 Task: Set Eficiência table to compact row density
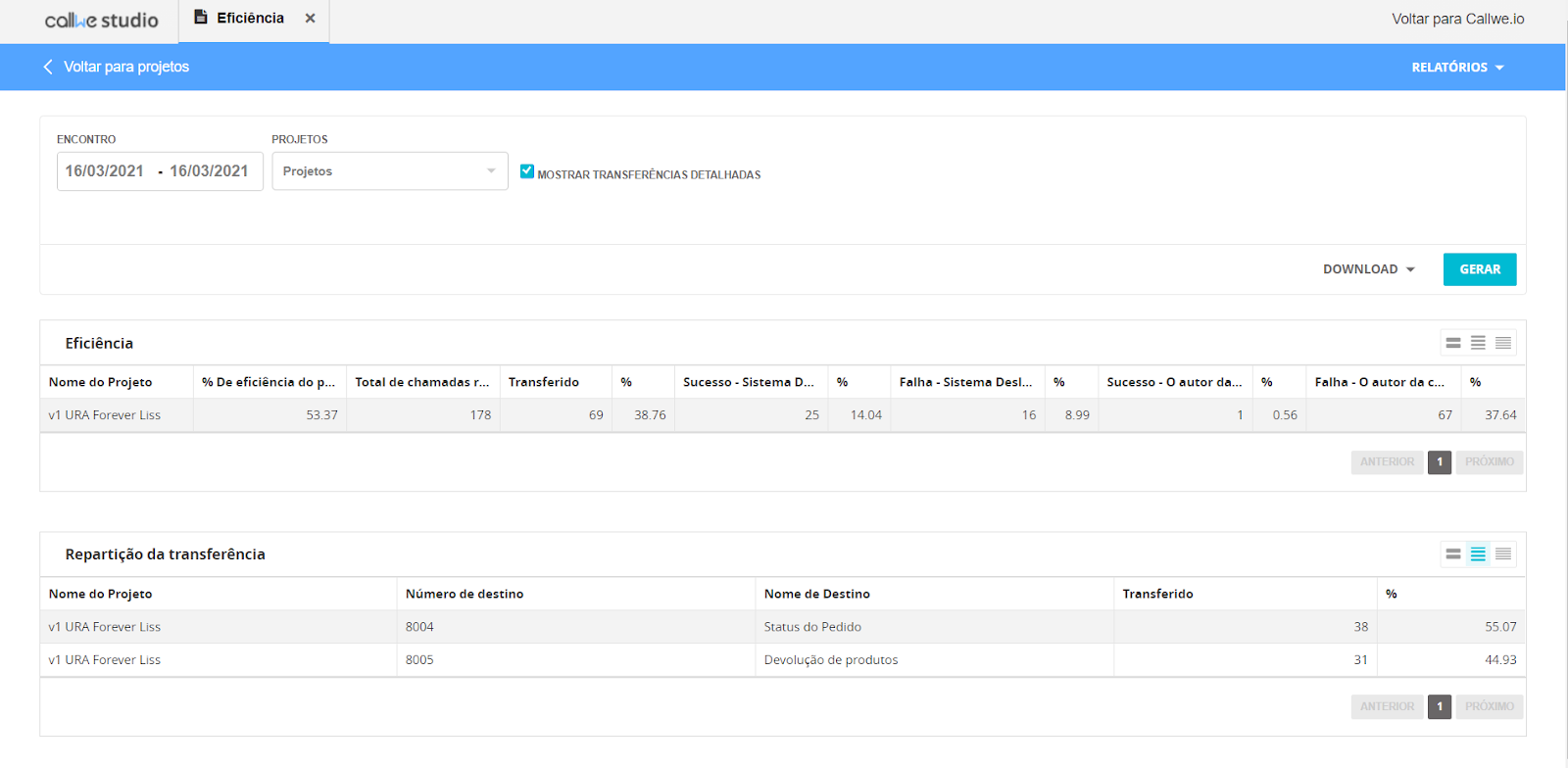(x=1503, y=343)
